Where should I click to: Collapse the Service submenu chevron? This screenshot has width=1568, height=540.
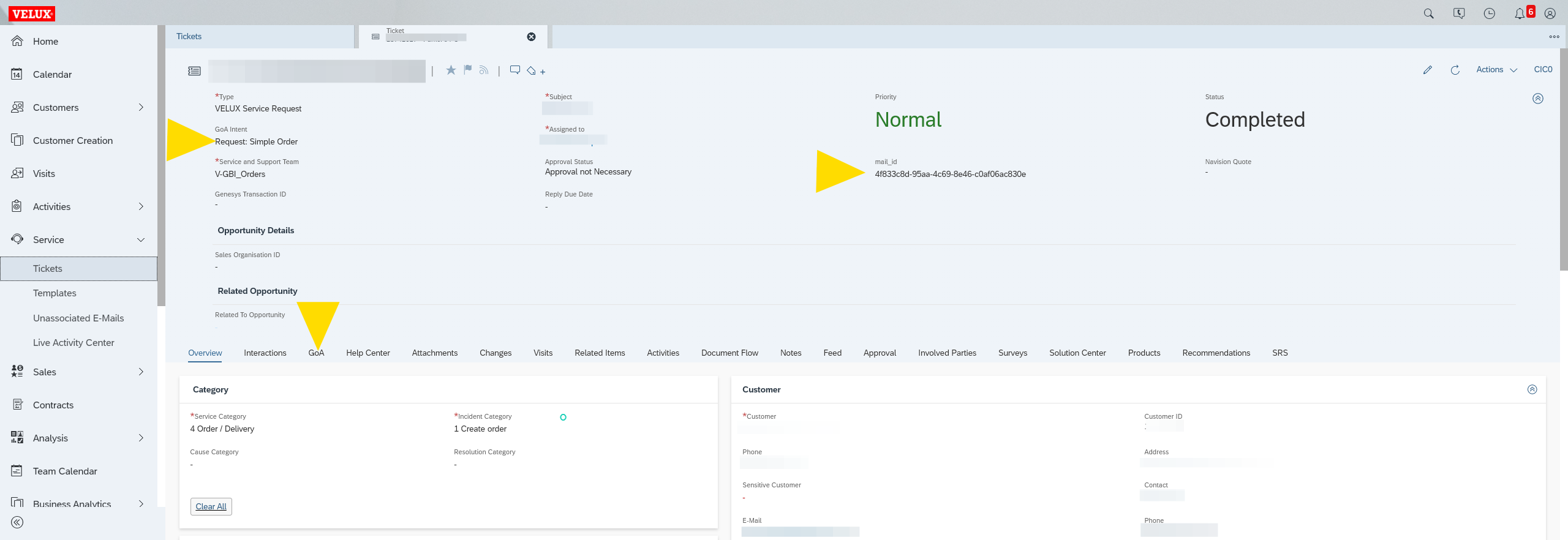tap(141, 239)
